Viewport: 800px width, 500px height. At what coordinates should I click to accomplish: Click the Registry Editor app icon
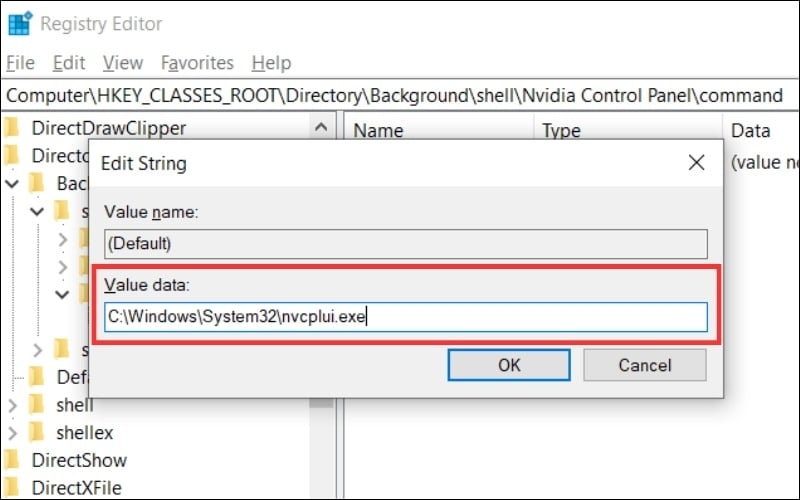click(x=18, y=23)
